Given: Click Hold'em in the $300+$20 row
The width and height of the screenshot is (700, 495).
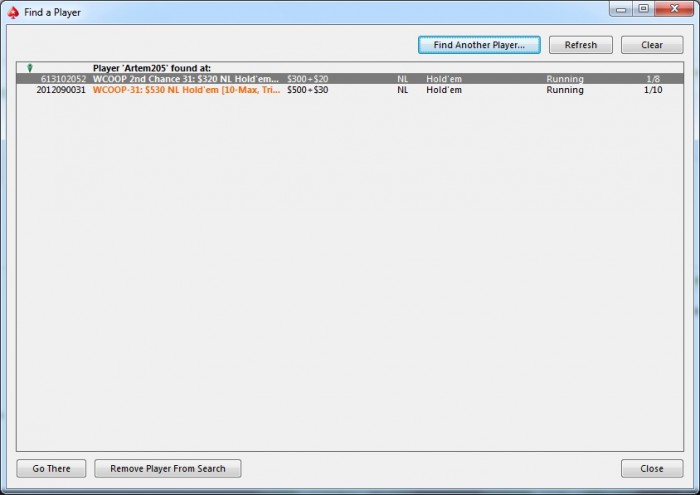Looking at the screenshot, I should [x=444, y=79].
